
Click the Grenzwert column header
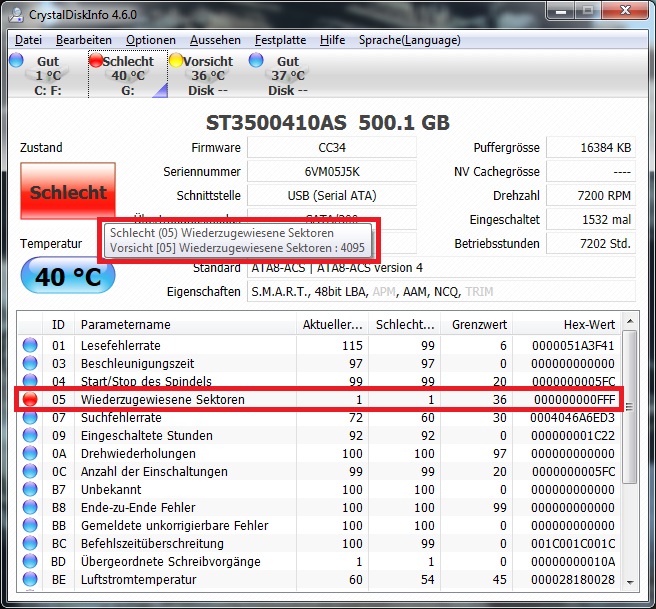point(477,325)
